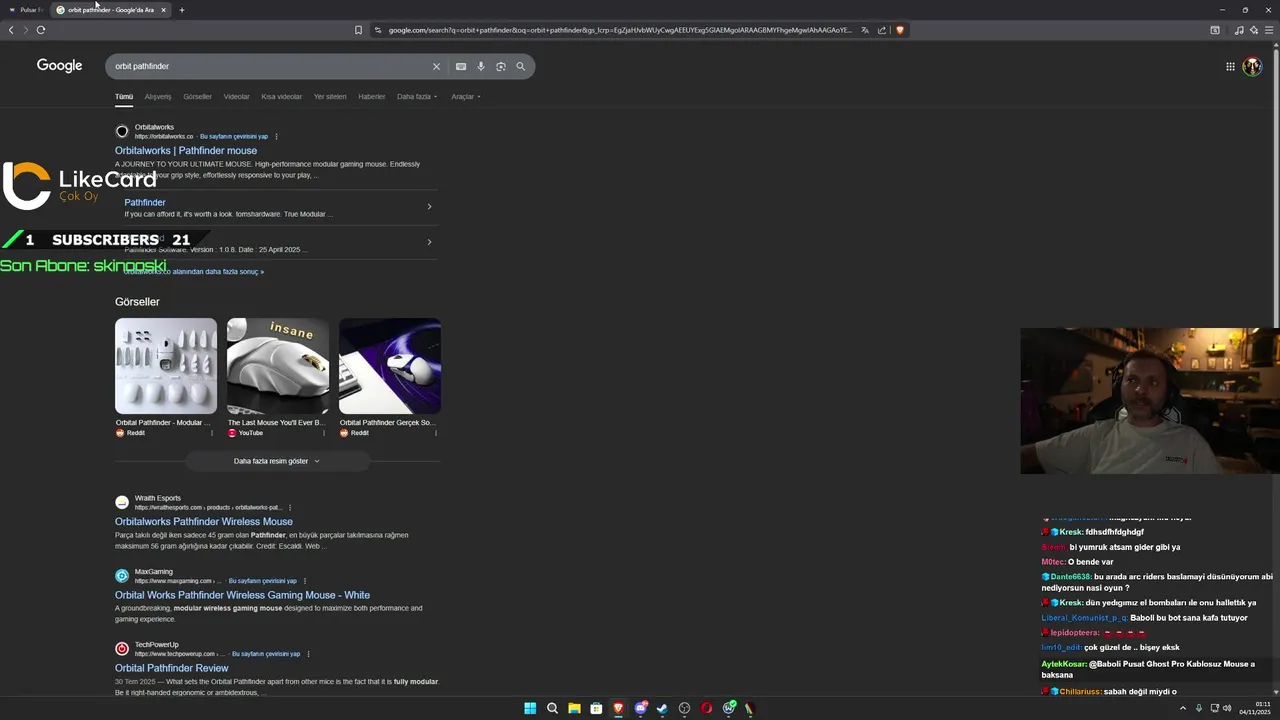Image resolution: width=1280 pixels, height=720 pixels.
Task: Click the browser address bar URL
Action: 620,30
